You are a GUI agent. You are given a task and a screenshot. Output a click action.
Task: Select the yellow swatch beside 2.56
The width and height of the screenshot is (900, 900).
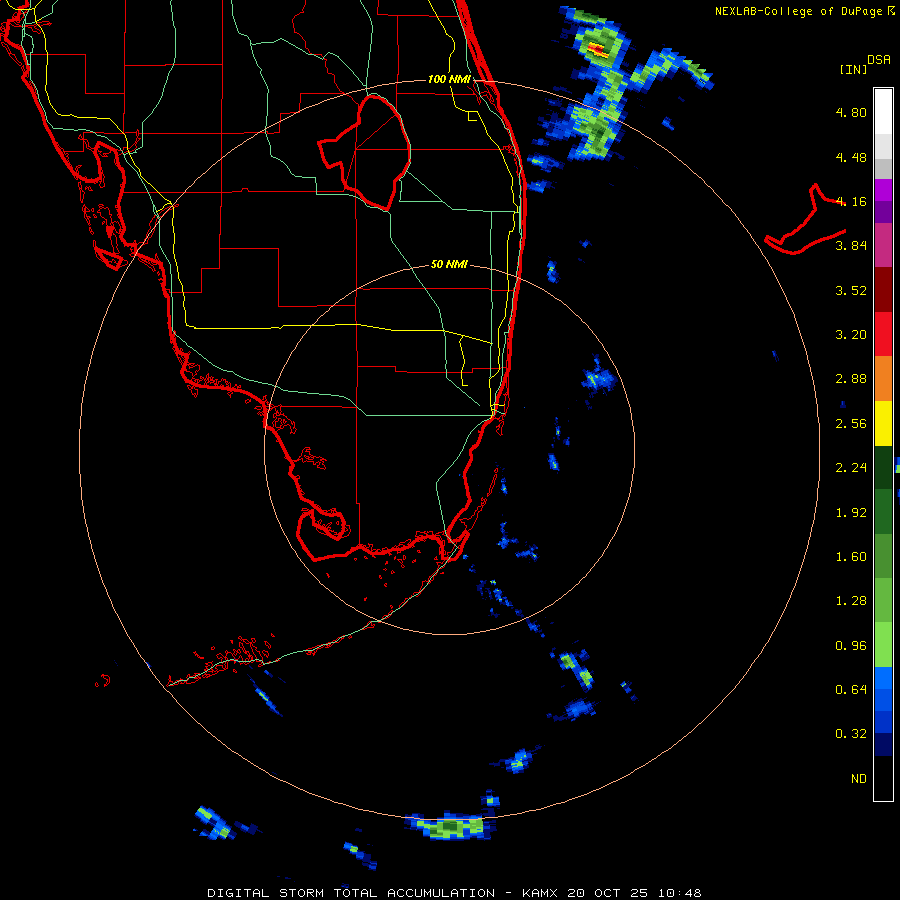point(883,423)
